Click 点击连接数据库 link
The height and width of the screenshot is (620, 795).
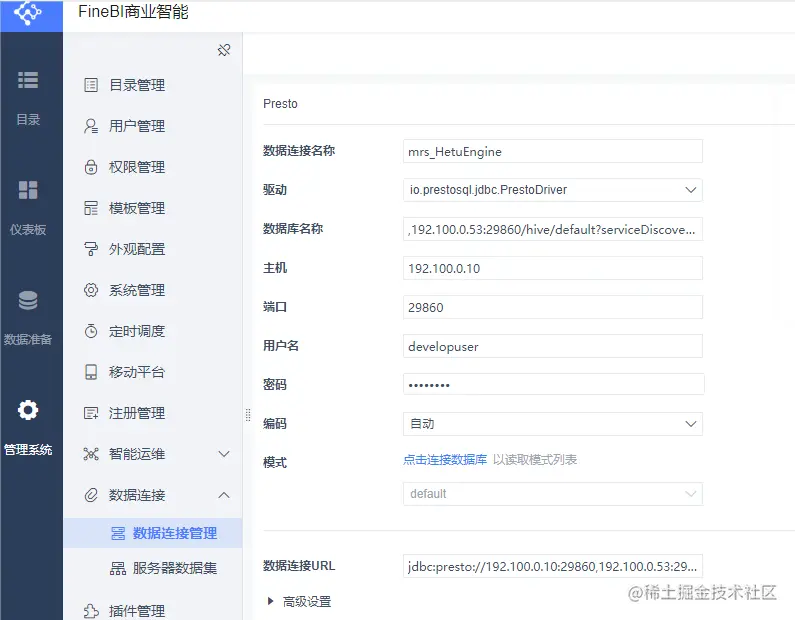pos(445,460)
